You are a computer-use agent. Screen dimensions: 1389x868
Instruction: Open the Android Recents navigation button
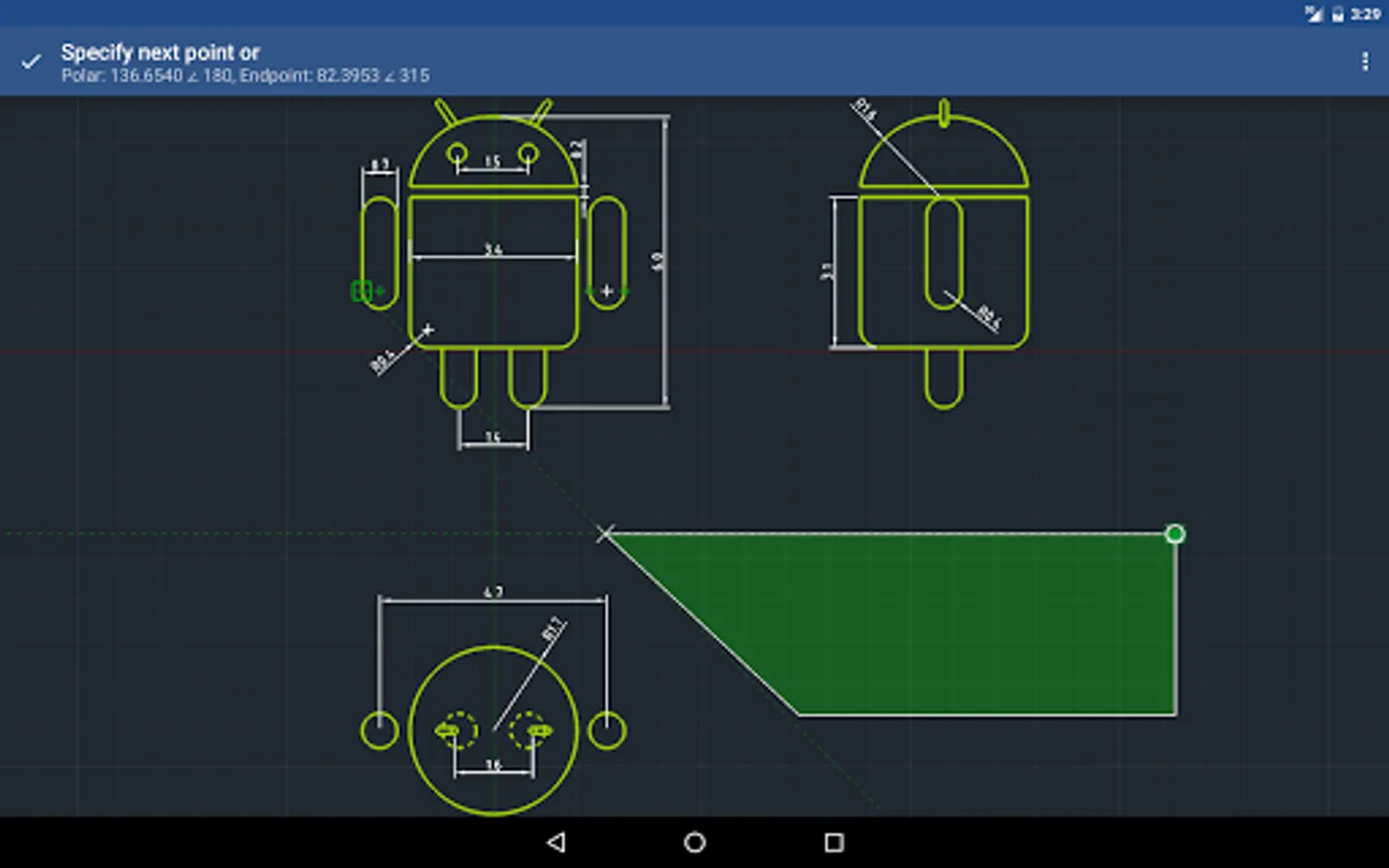(x=834, y=843)
